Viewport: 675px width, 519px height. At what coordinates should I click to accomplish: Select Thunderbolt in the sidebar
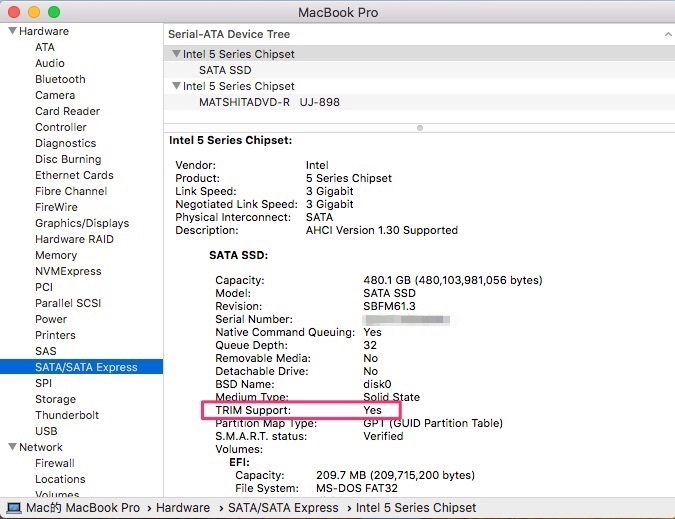click(67, 415)
